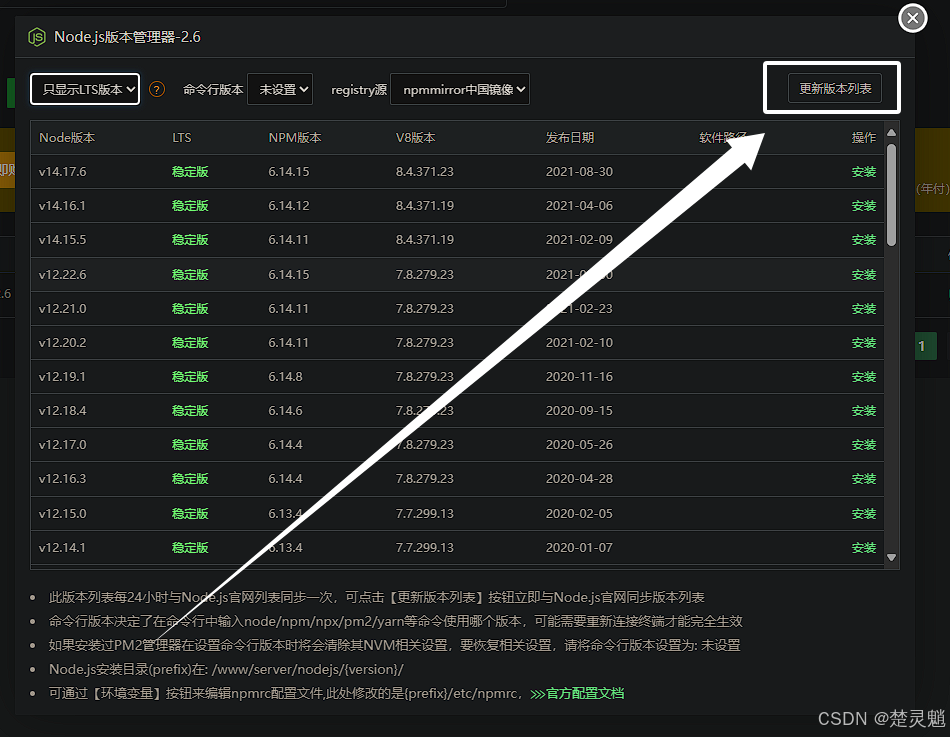Install Node version v12.21.0

point(863,308)
